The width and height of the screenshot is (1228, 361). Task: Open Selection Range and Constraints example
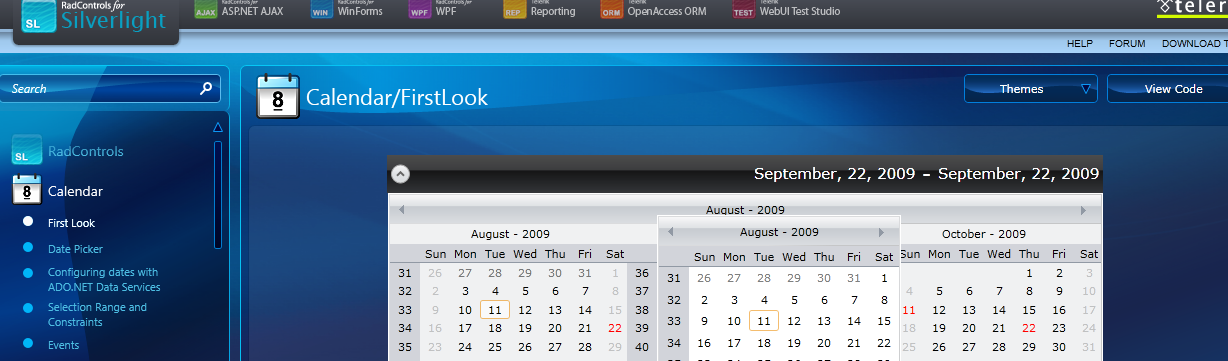97,314
